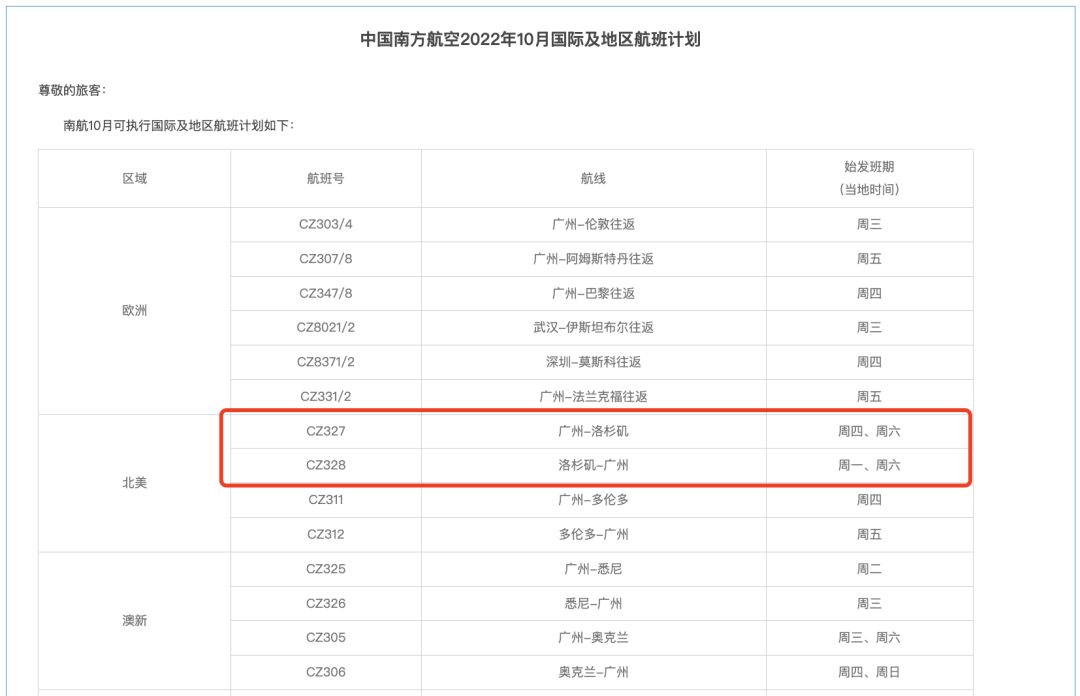
Task: Click the greeting text 尊敬的旅客
Action: click(x=70, y=90)
